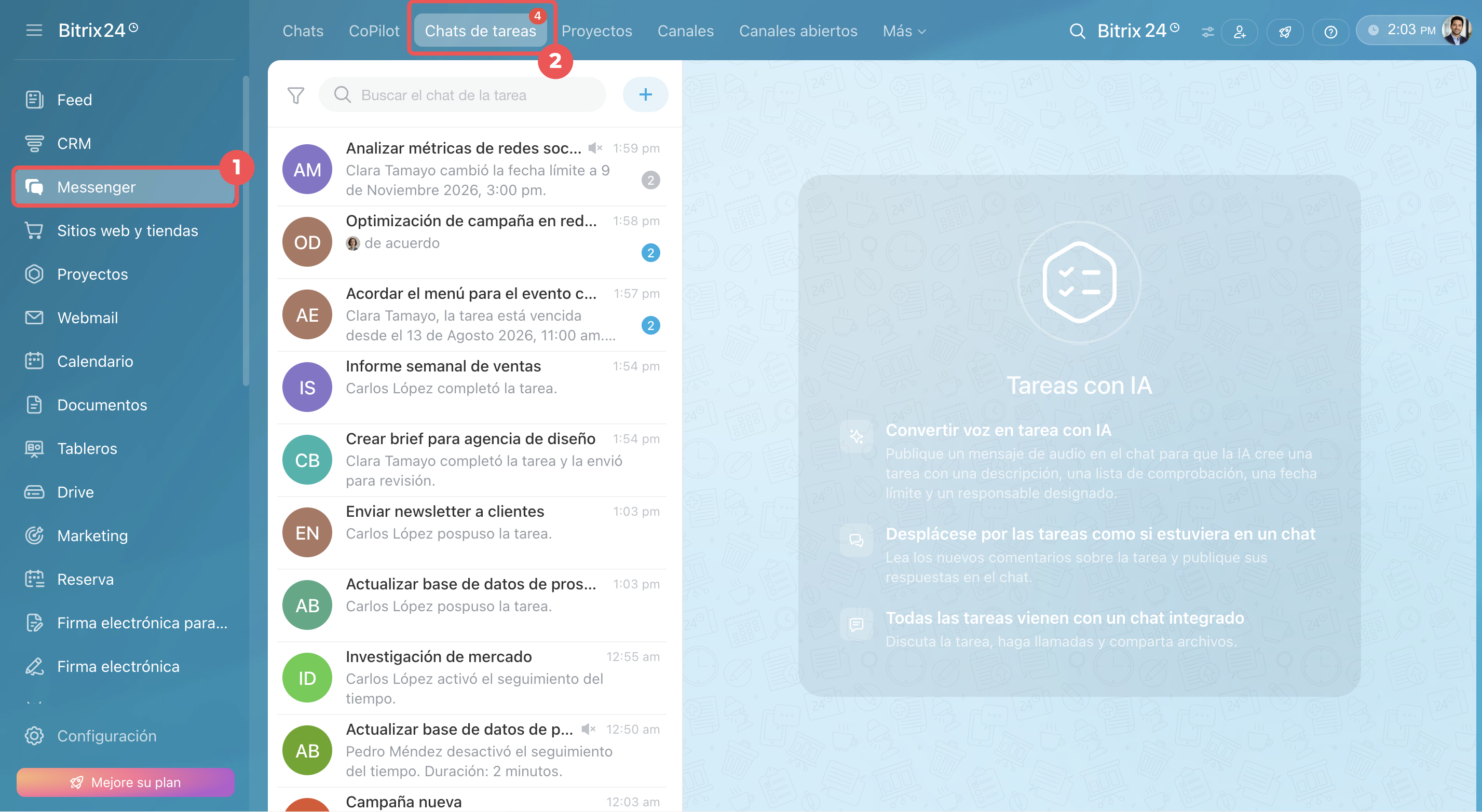Click the Bitrix 24 title next to search

1138,31
